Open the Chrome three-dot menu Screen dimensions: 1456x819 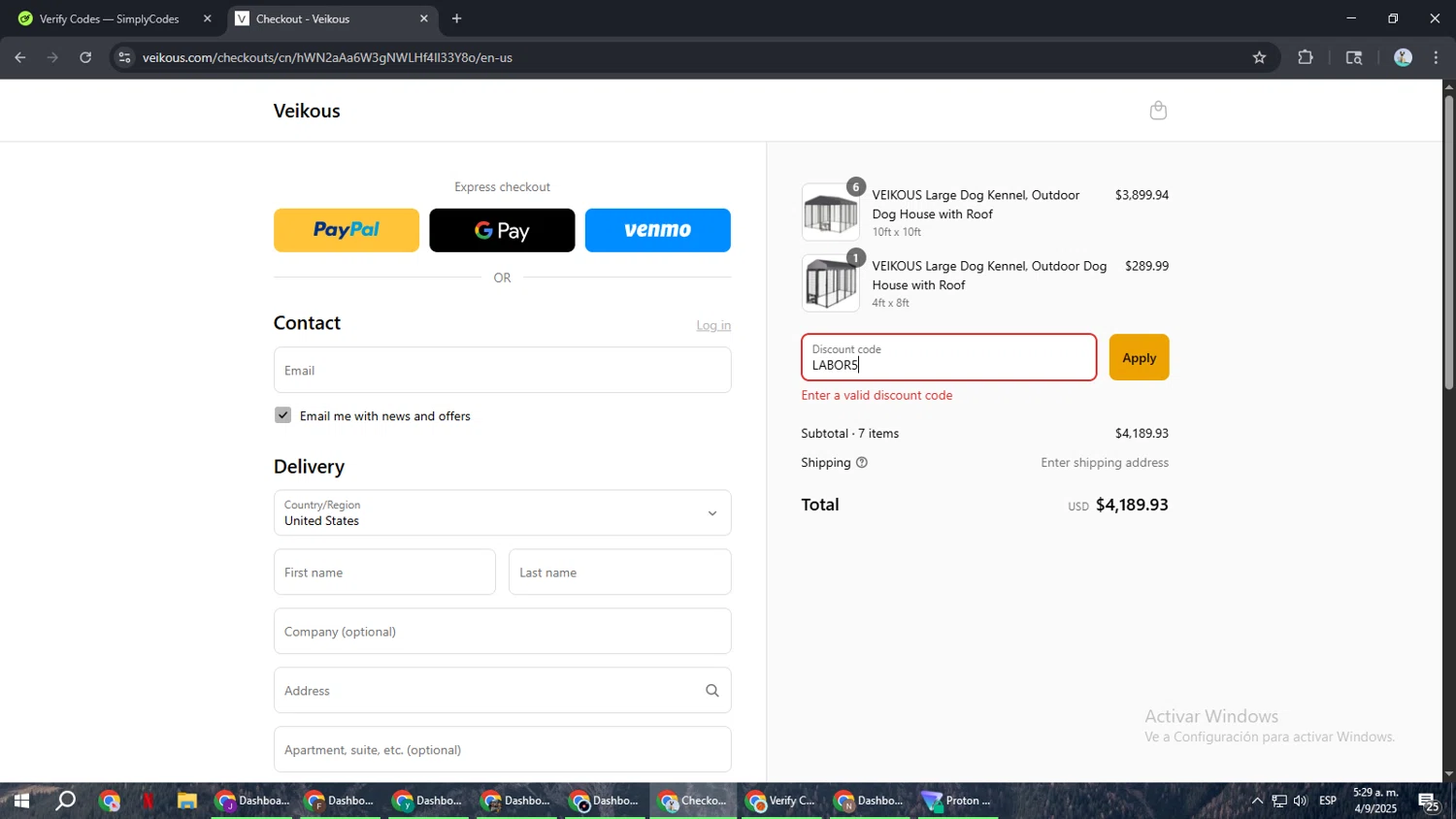click(1437, 57)
